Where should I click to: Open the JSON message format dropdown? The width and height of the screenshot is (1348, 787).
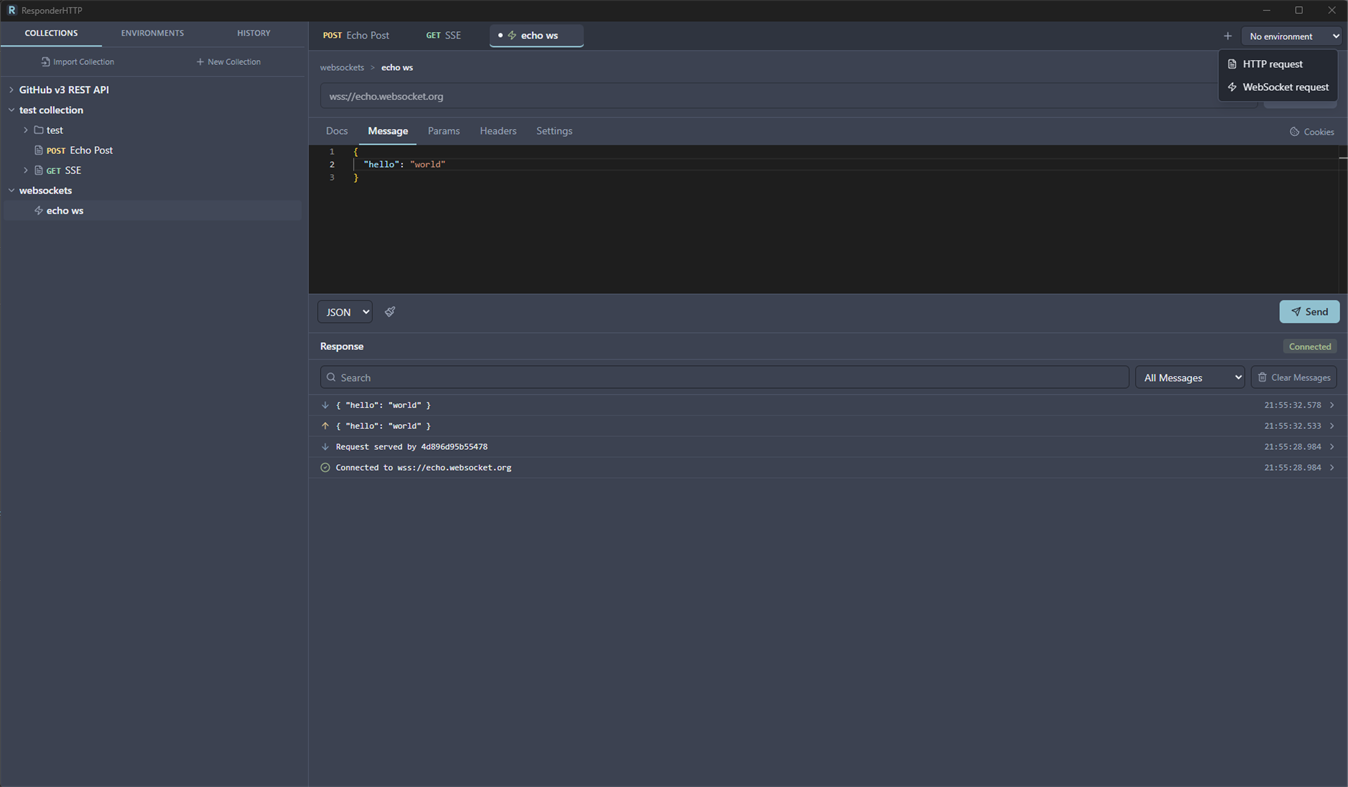pos(345,312)
